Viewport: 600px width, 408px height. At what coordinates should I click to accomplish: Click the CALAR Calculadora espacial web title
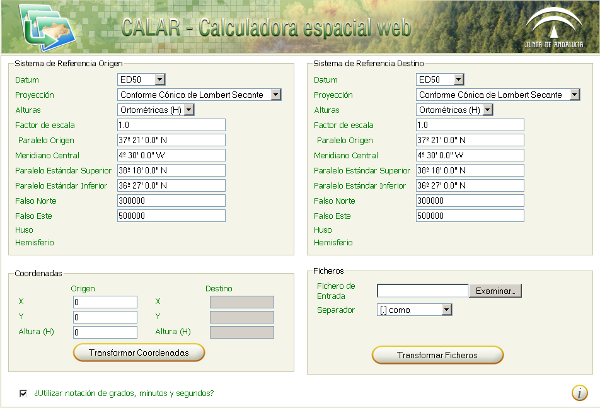coord(266,28)
